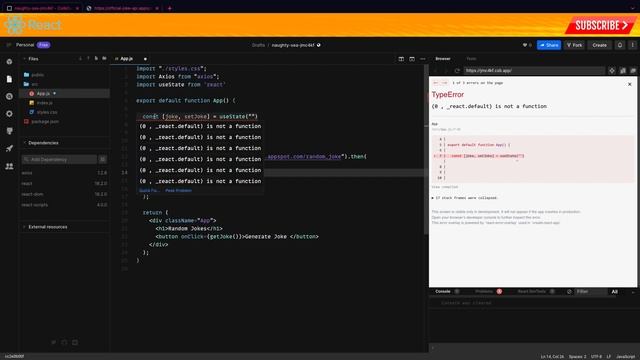Select the React DevTools tab

[x=531, y=291]
